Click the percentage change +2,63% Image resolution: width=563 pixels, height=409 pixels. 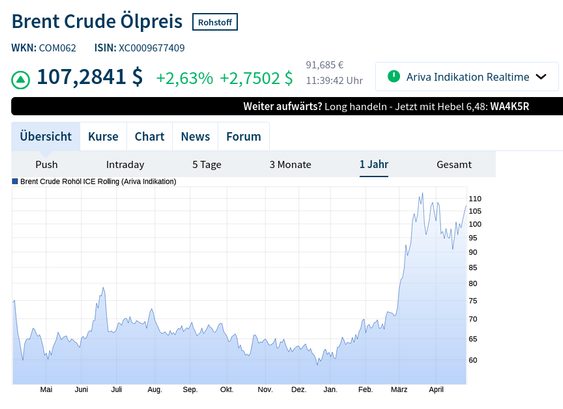(185, 78)
